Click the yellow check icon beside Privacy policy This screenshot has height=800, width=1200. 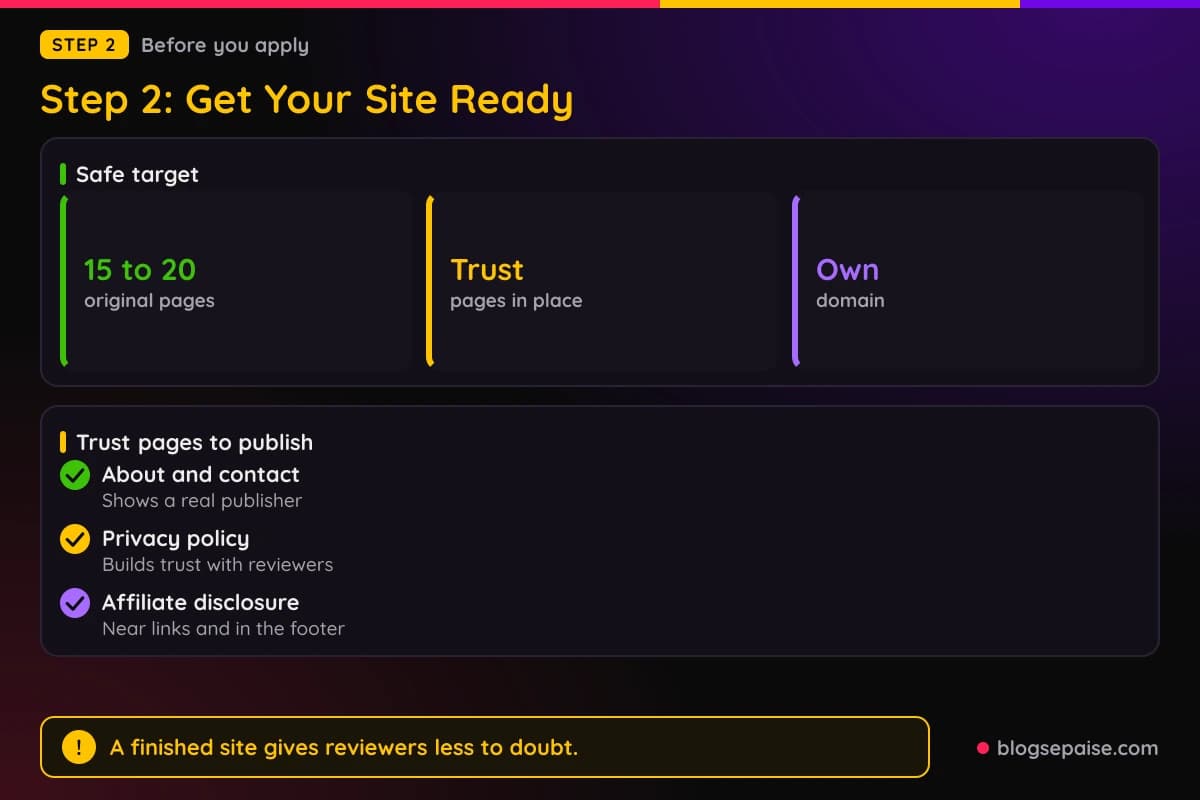click(75, 539)
